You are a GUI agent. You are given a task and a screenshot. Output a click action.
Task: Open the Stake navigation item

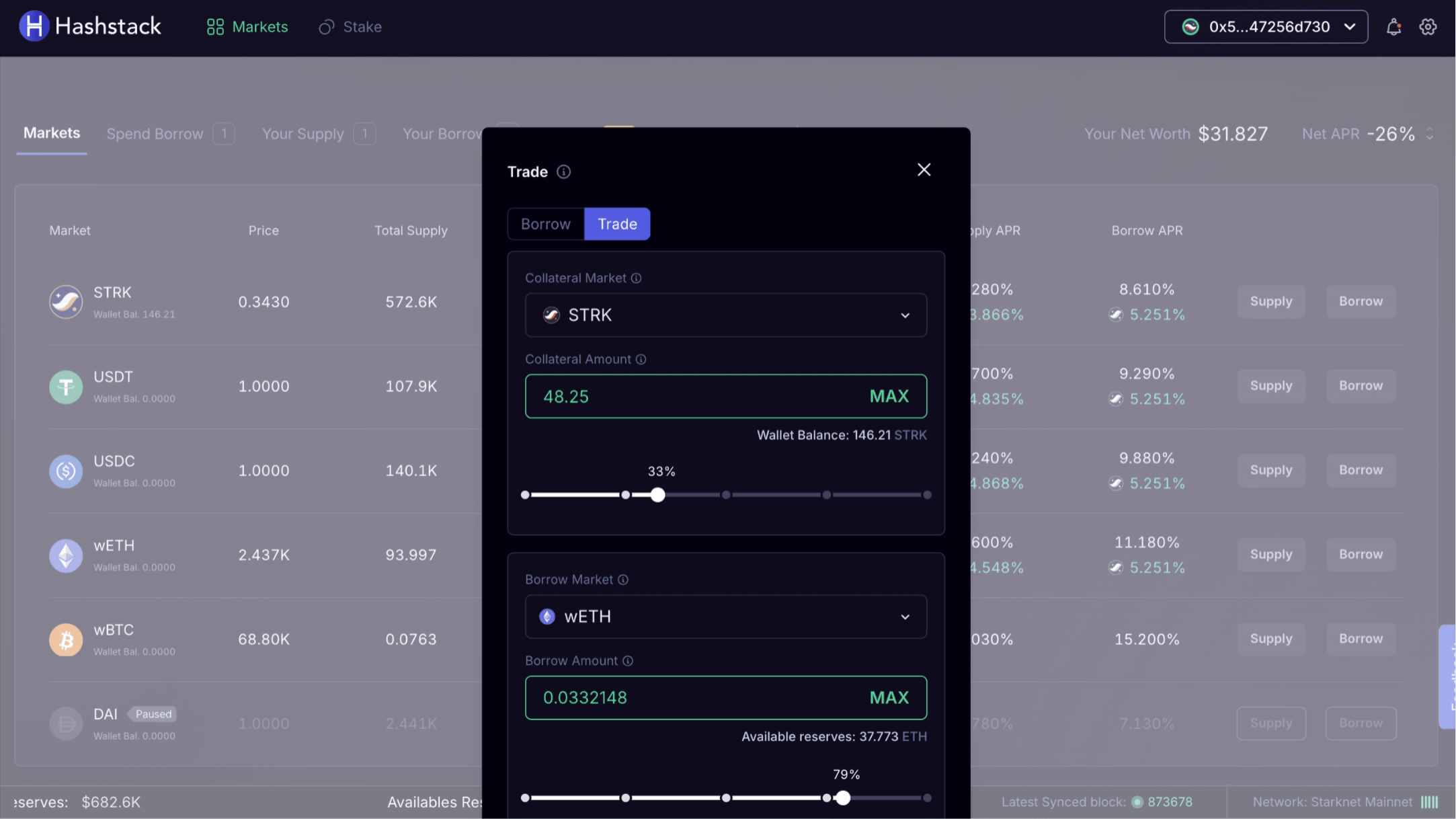350,27
